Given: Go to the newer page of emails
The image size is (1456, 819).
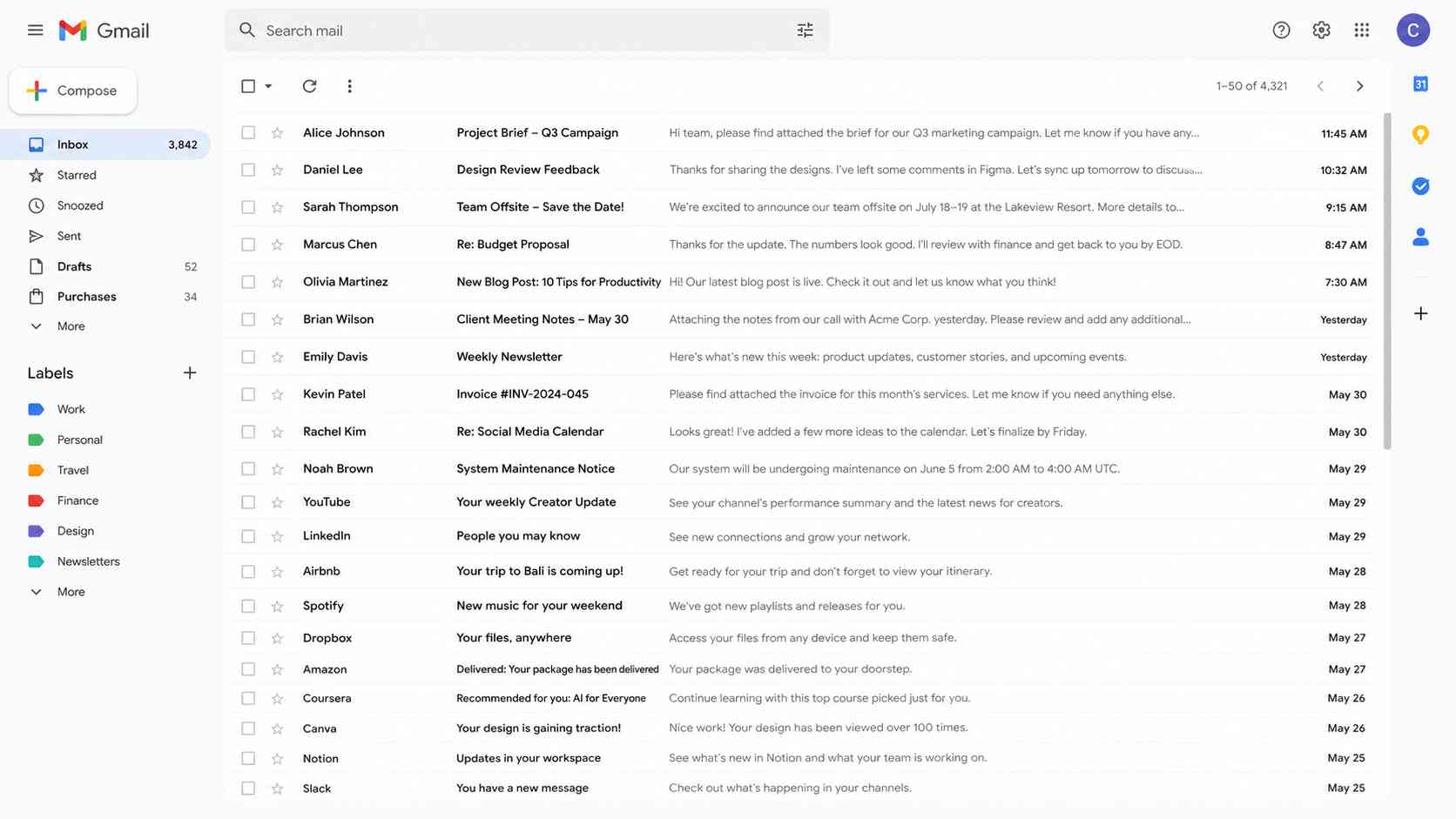Looking at the screenshot, I should tap(1320, 86).
